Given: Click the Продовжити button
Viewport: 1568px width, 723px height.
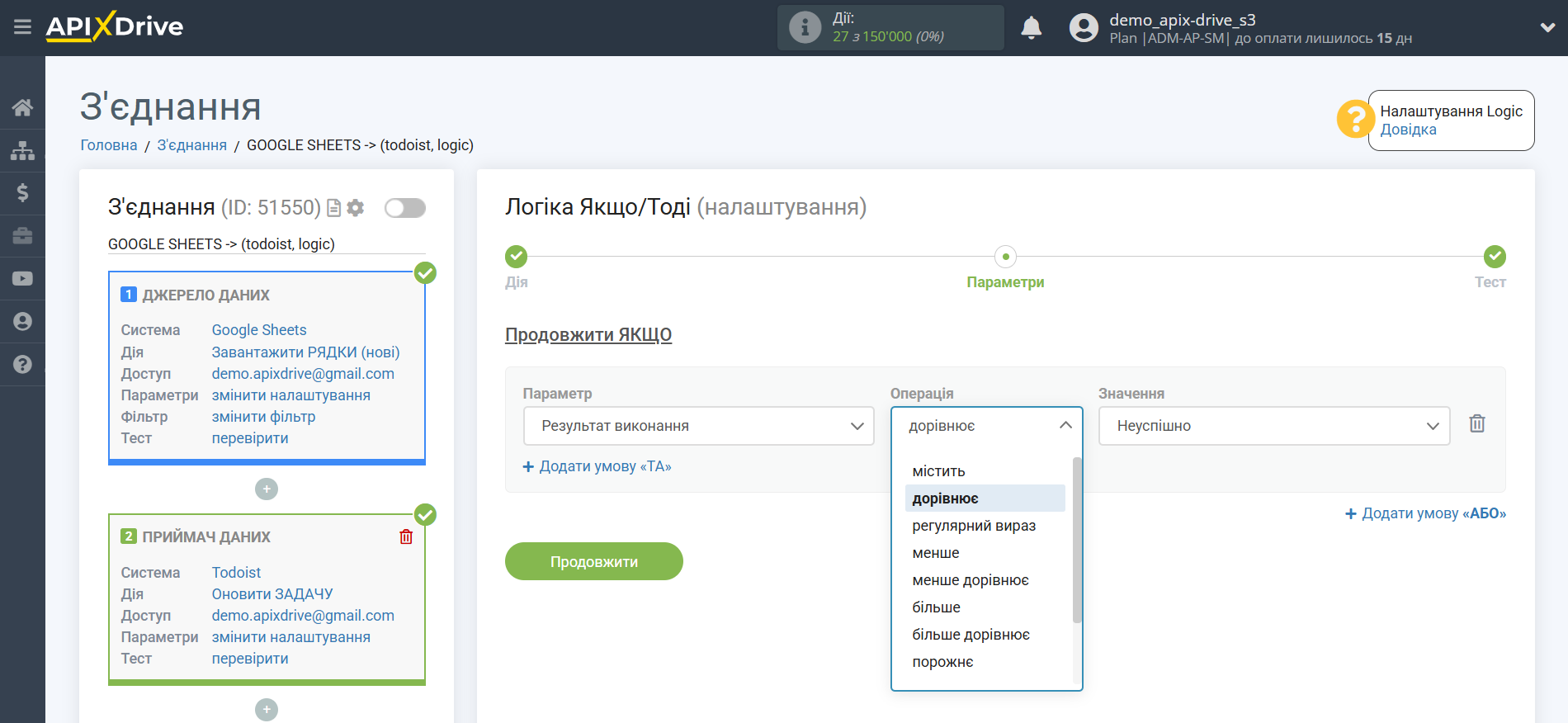Looking at the screenshot, I should 593,561.
